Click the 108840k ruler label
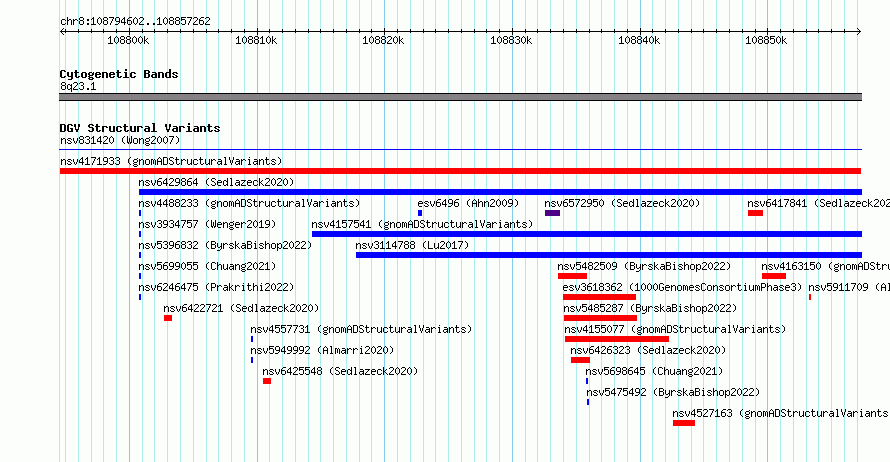Image resolution: width=890 pixels, height=462 pixels. tap(639, 40)
